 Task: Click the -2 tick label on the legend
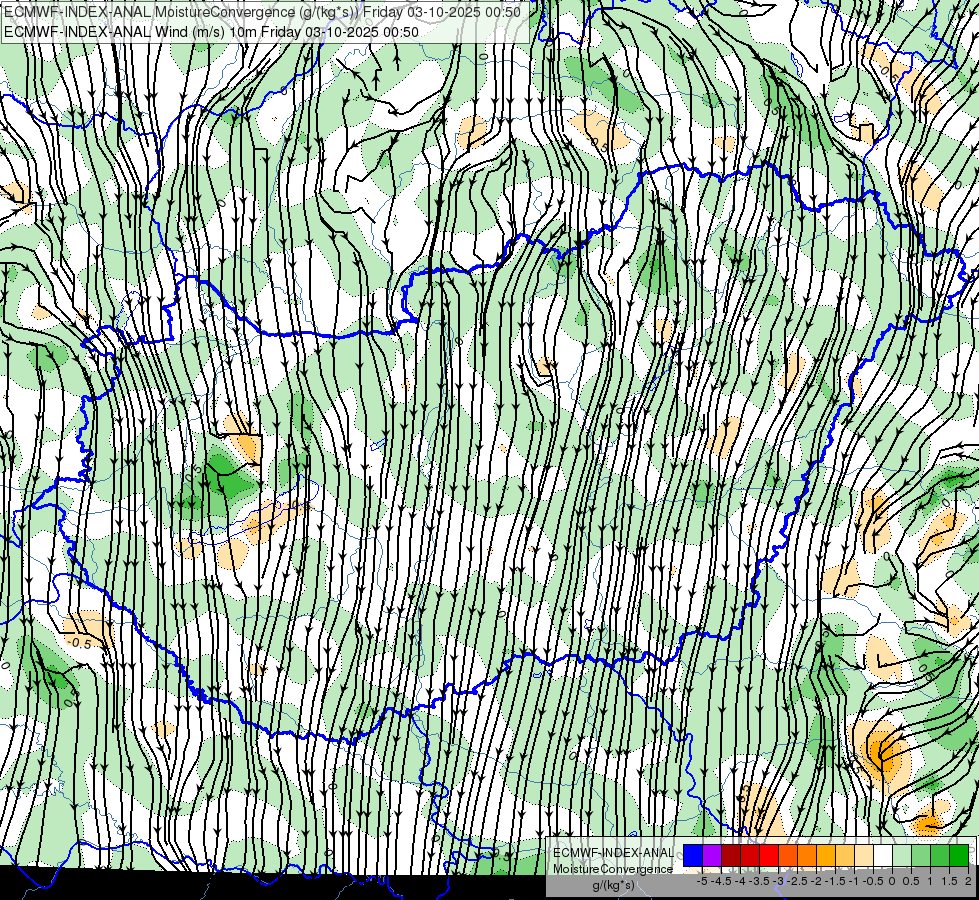[x=817, y=881]
